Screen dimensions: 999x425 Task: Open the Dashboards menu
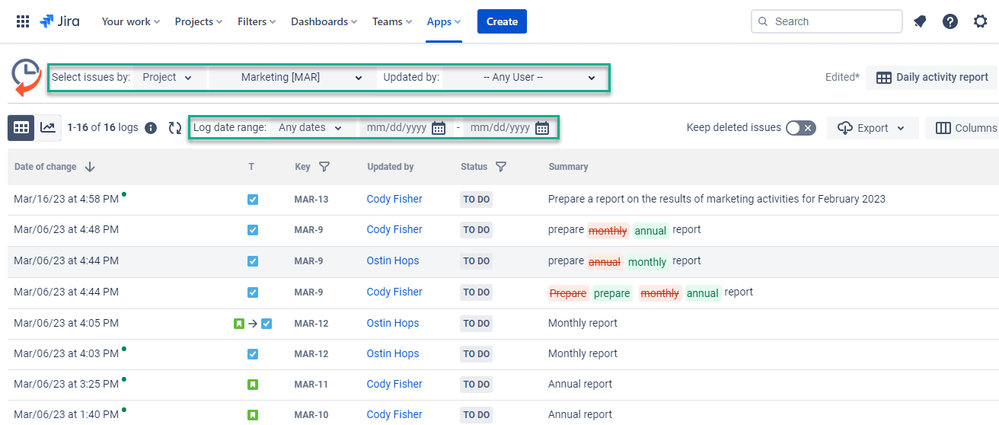point(324,22)
